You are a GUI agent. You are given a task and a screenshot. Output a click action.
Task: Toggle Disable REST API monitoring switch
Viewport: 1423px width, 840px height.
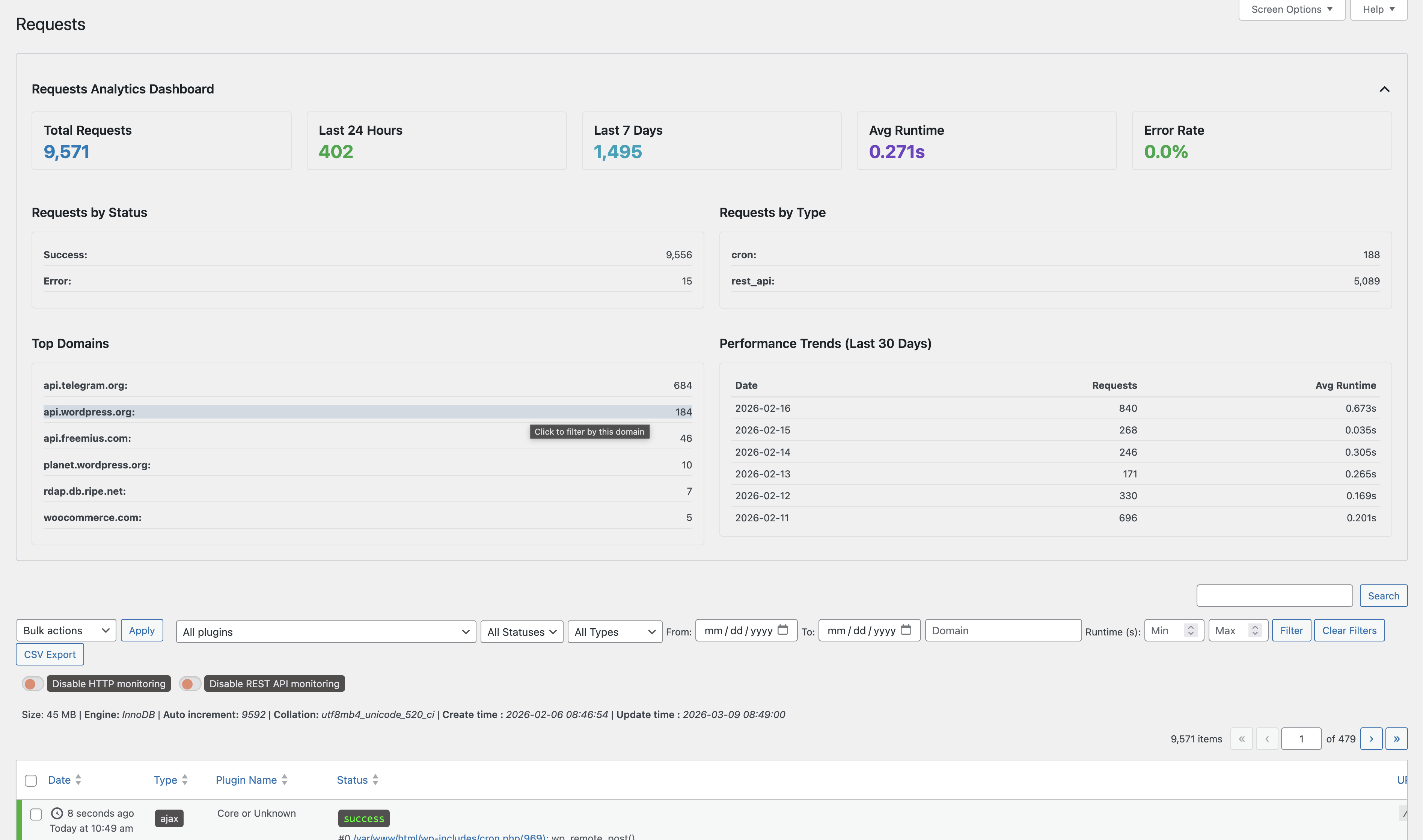190,684
